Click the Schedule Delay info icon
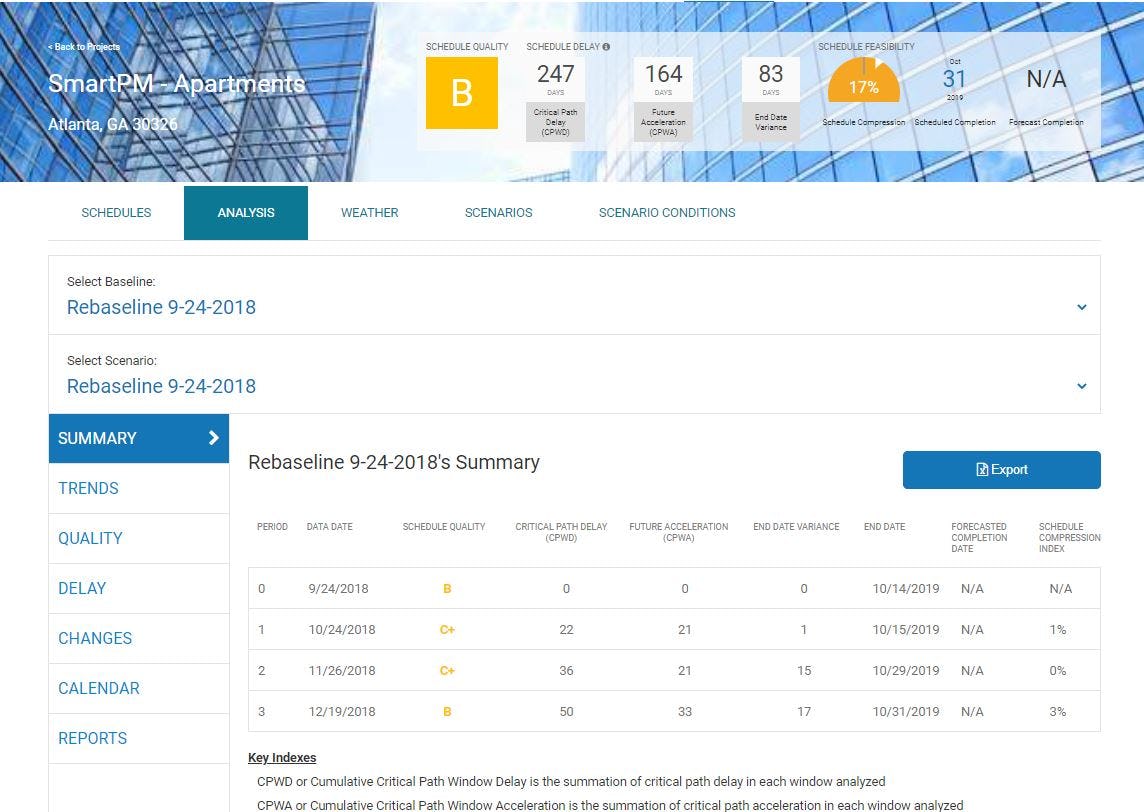1144x812 pixels. 605,46
